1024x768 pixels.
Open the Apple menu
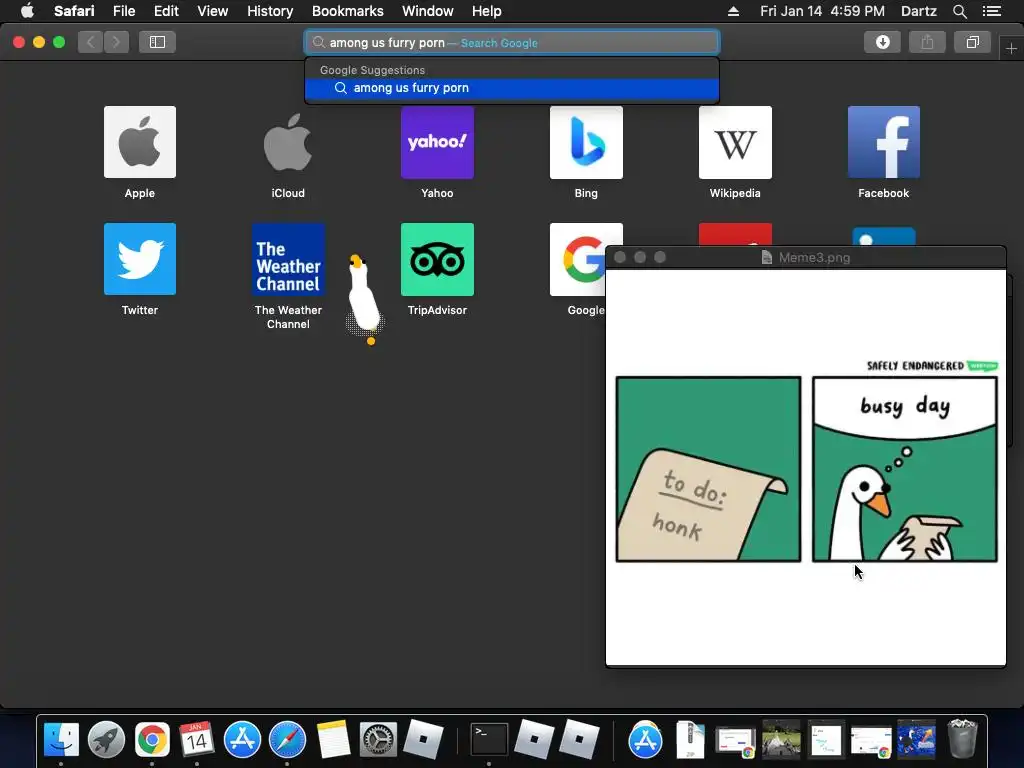click(27, 11)
